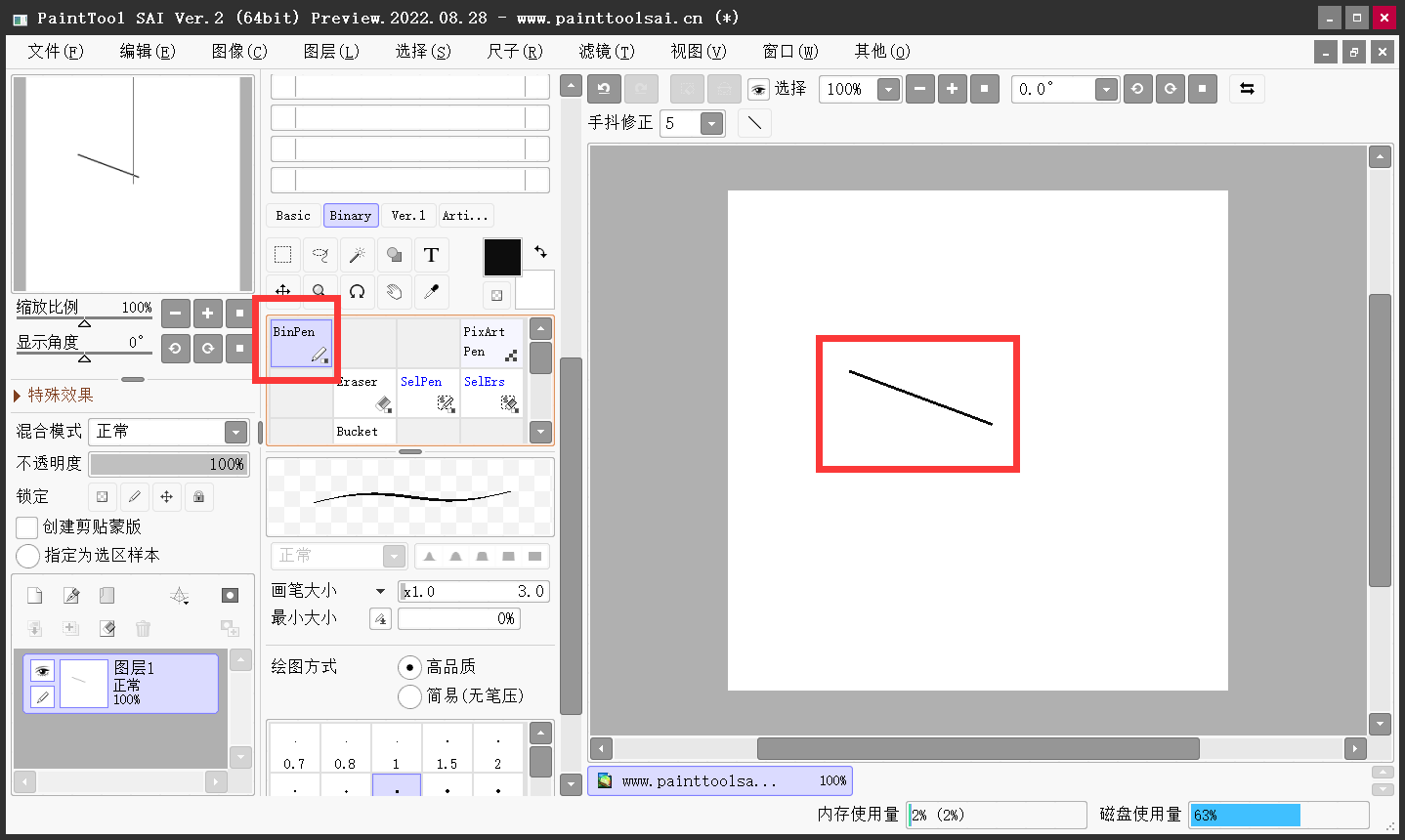This screenshot has height=840, width=1405.
Task: Enable 指定为选区样本 option
Action: [27, 556]
